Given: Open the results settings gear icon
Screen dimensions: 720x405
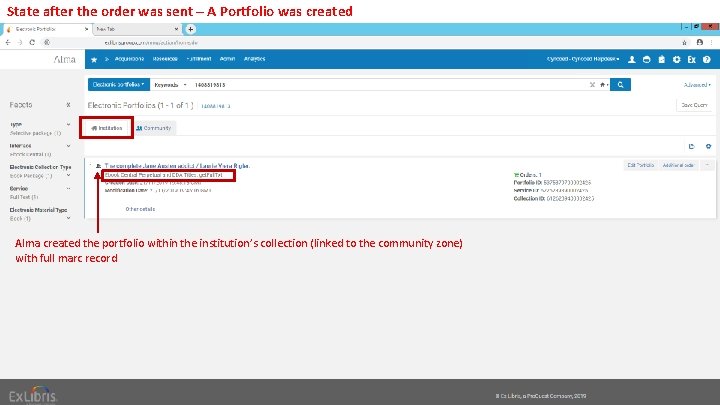Looking at the screenshot, I should pyautogui.click(x=708, y=146).
